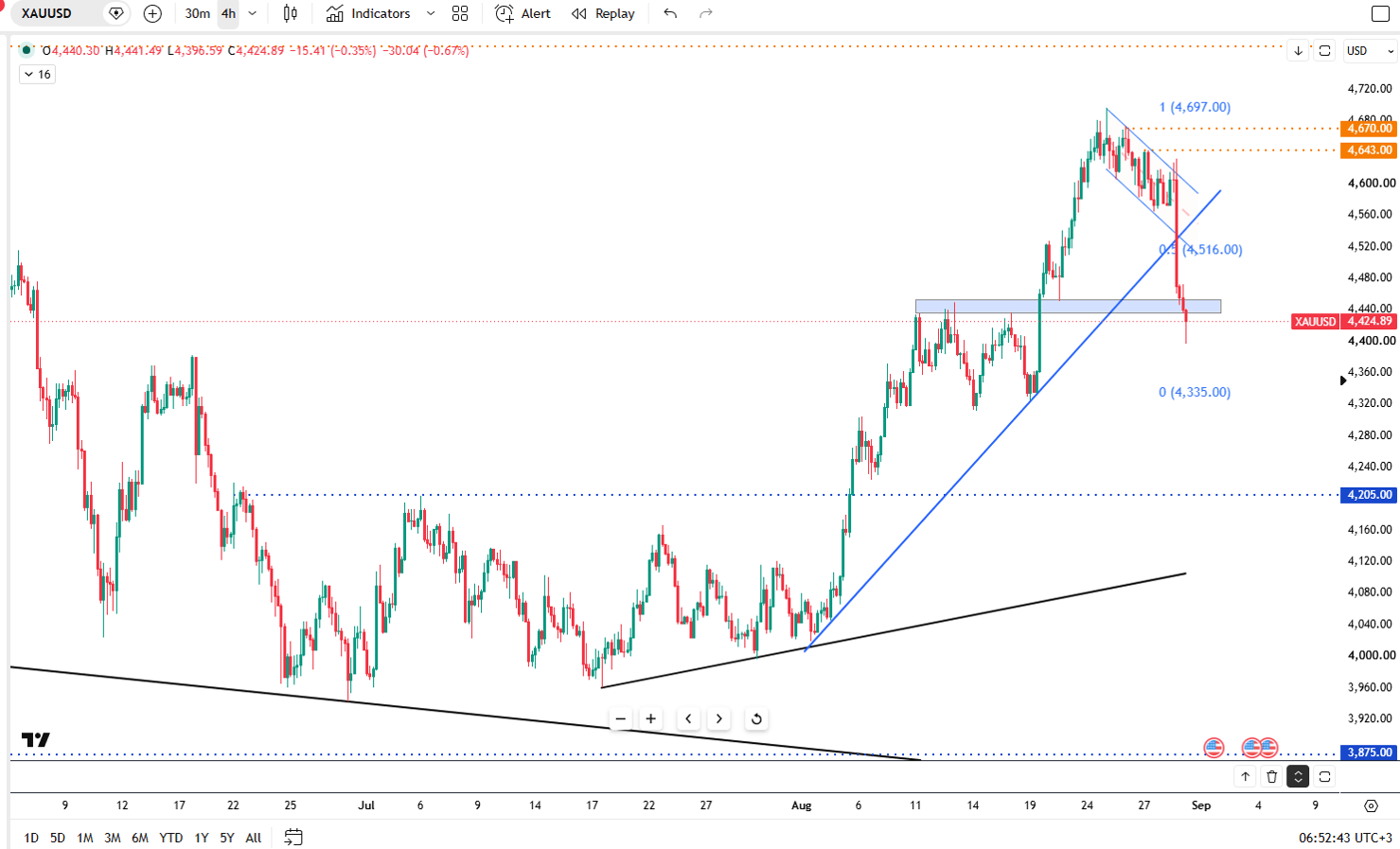This screenshot has width=1400, height=849.
Task: Open the single US flag economic event
Action: [1214, 748]
